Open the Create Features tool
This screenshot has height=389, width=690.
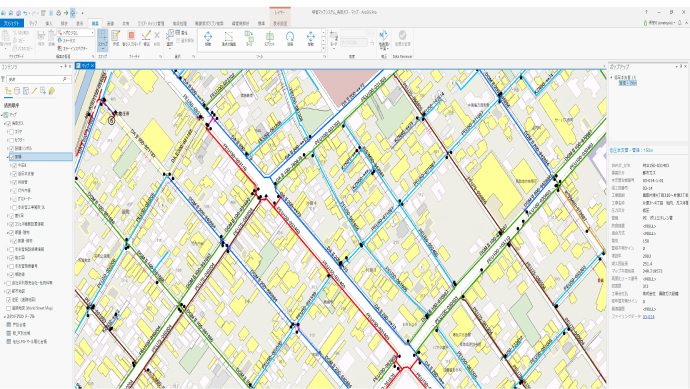tap(116, 38)
